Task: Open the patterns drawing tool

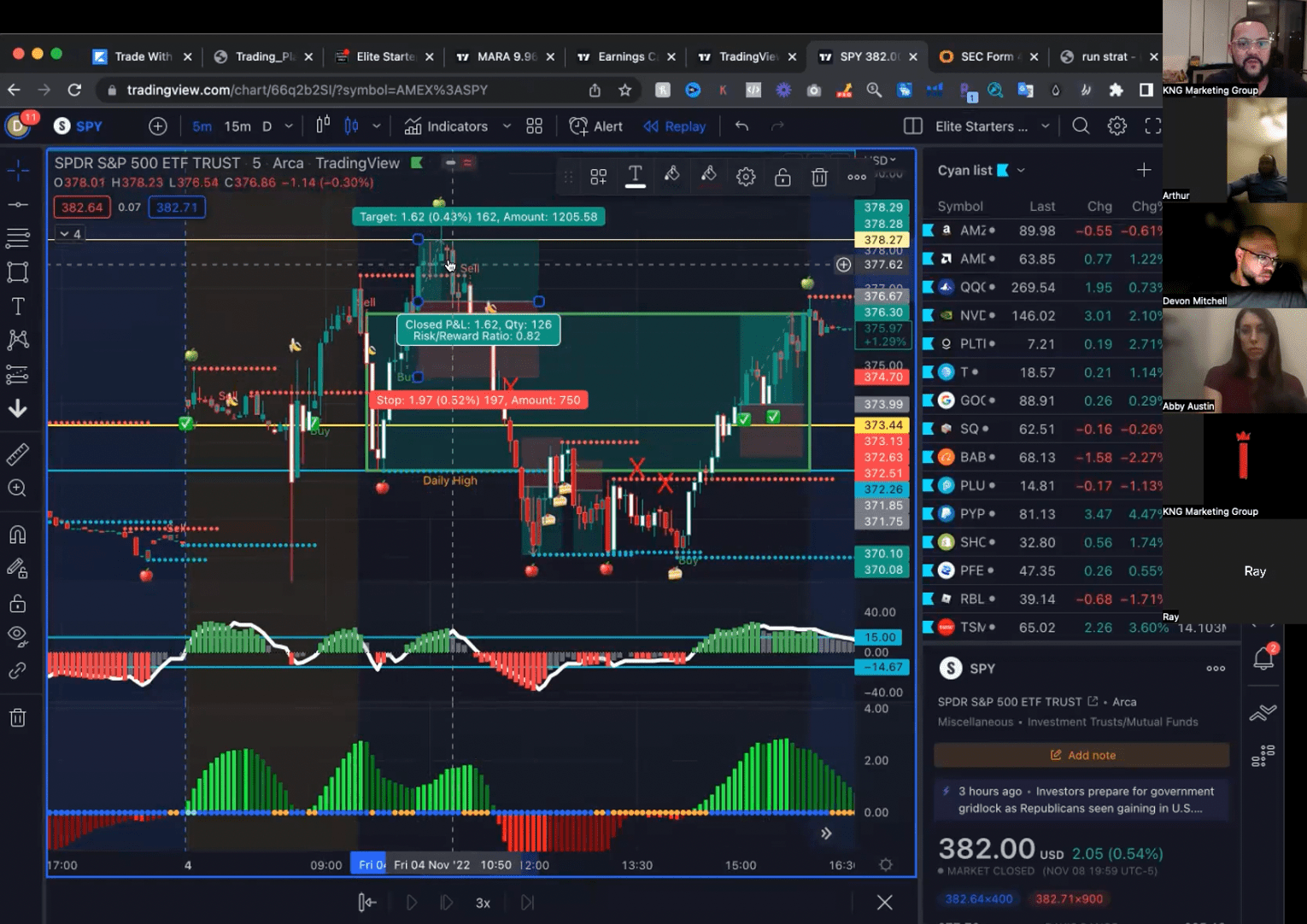Action: coord(18,340)
